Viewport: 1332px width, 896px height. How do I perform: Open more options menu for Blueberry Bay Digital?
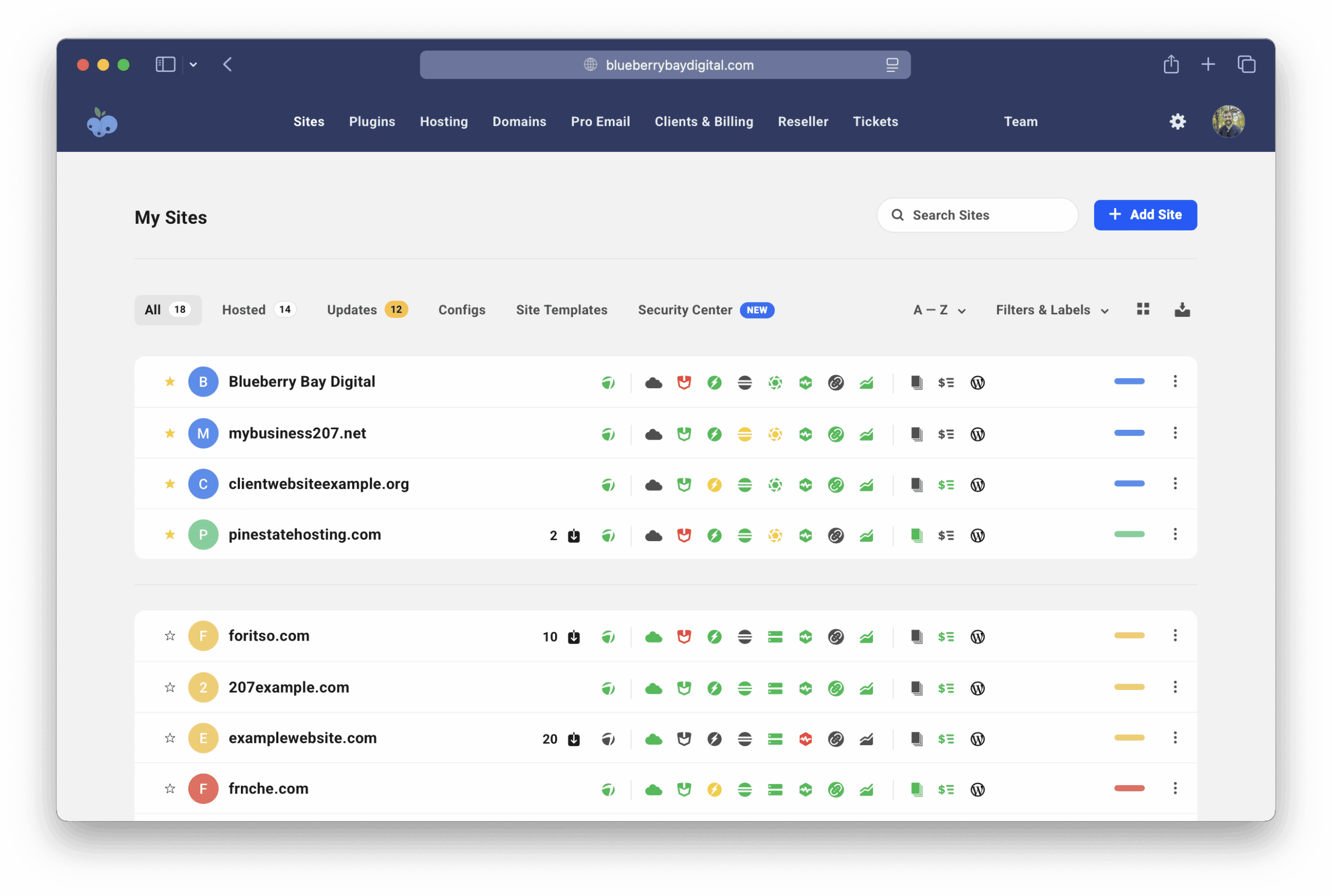point(1174,381)
